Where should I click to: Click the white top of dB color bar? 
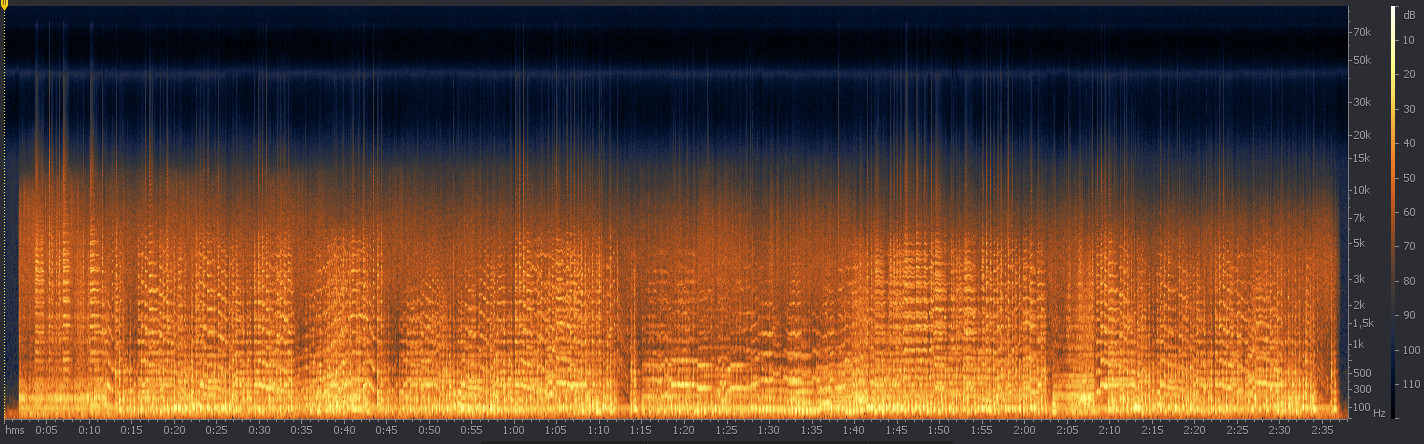tap(1393, 10)
